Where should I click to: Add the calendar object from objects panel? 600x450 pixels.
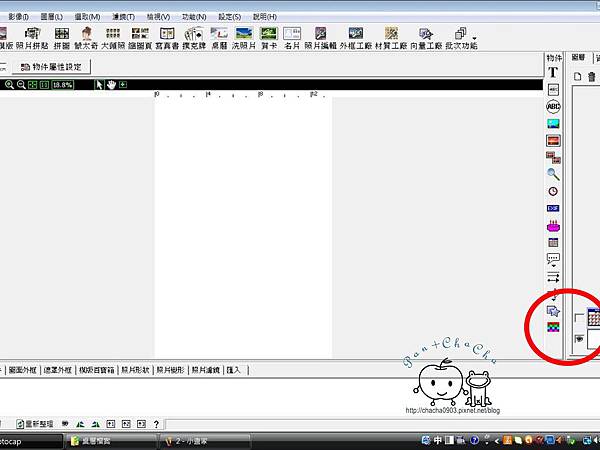[553, 242]
